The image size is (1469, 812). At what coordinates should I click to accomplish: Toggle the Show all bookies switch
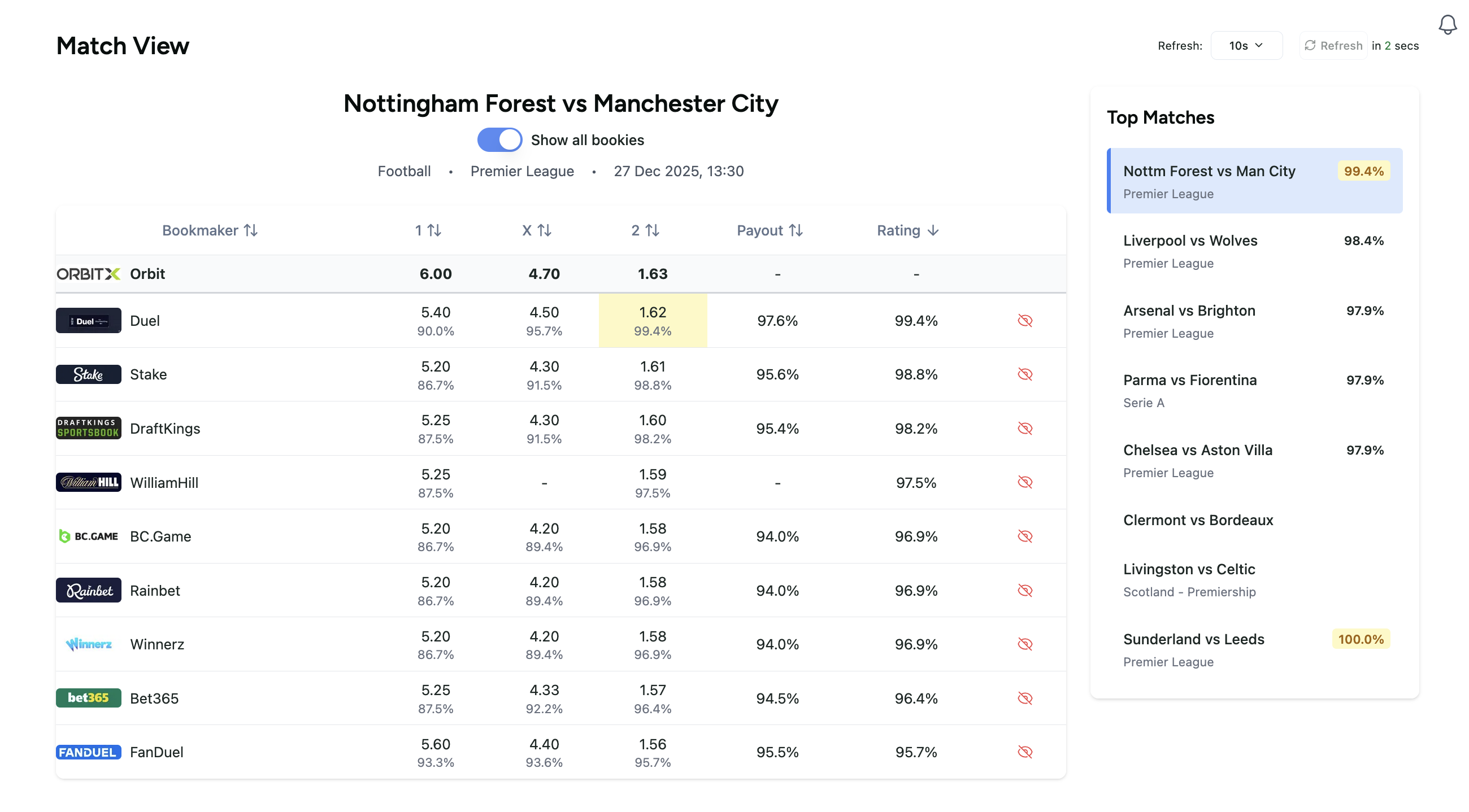point(499,139)
